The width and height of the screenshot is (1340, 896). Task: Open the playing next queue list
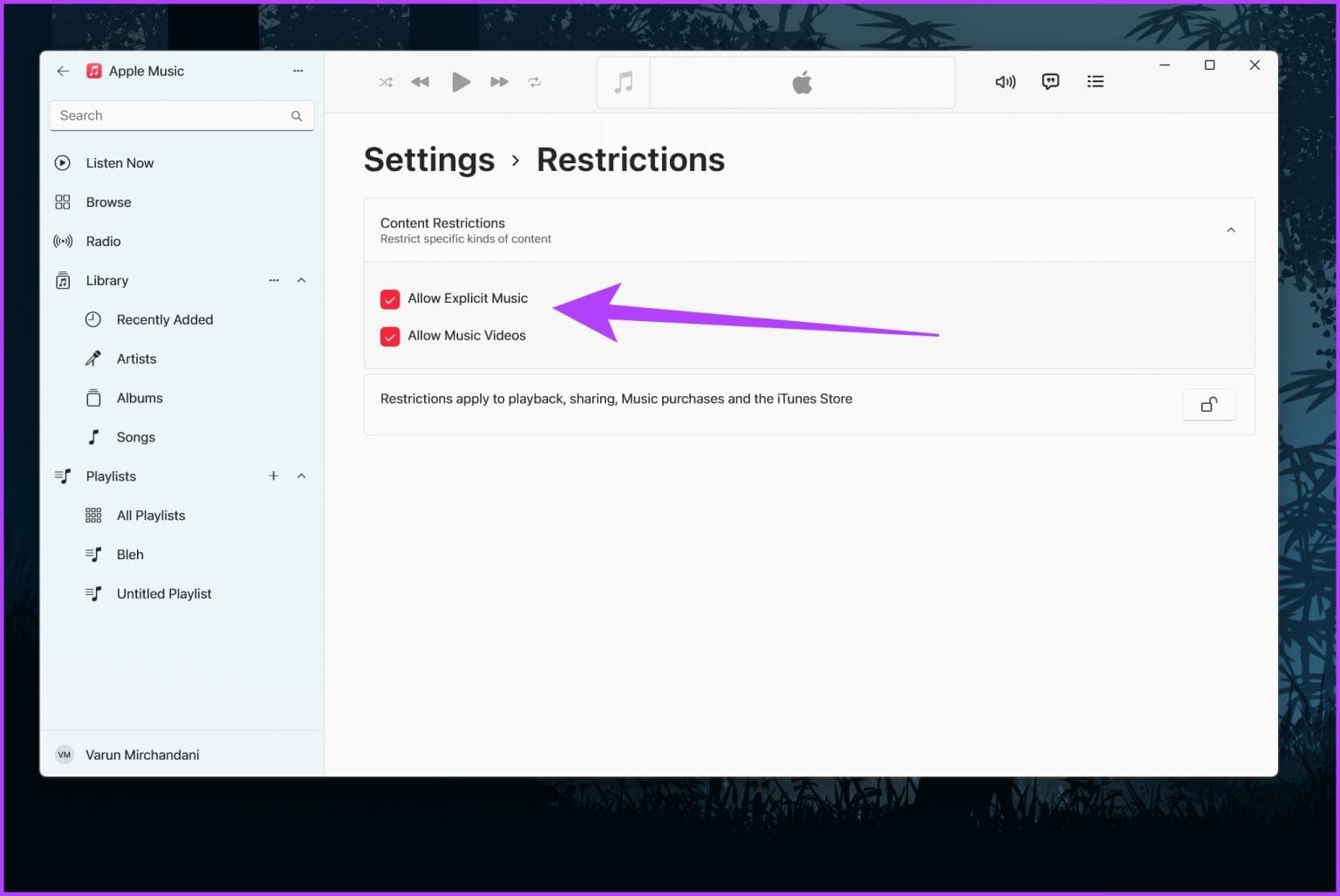[1096, 82]
